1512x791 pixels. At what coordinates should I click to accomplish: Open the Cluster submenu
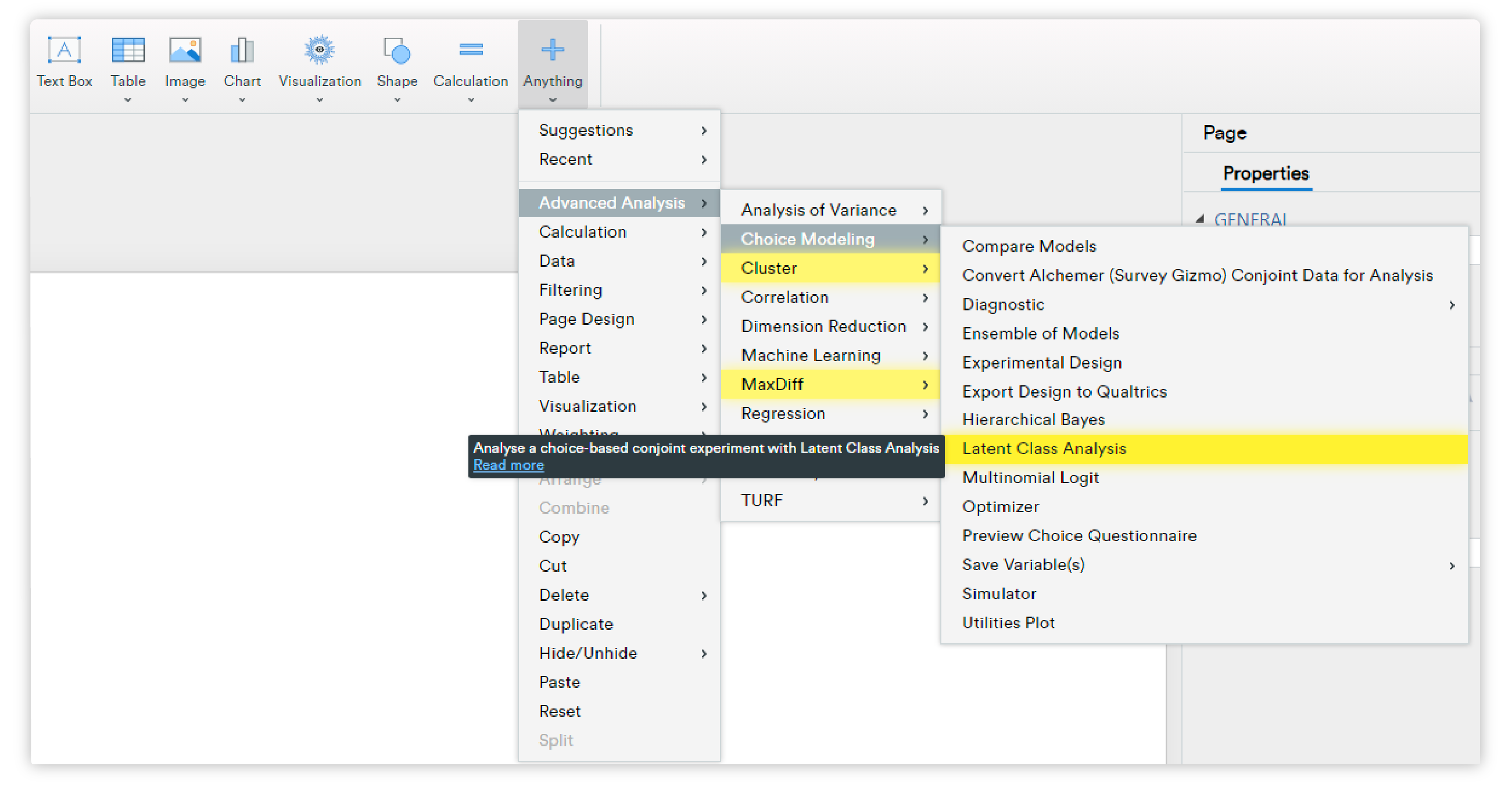pos(830,269)
